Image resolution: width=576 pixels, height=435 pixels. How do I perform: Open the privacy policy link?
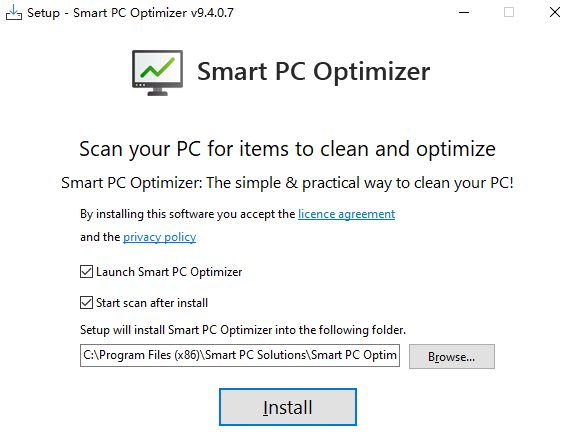tap(159, 237)
